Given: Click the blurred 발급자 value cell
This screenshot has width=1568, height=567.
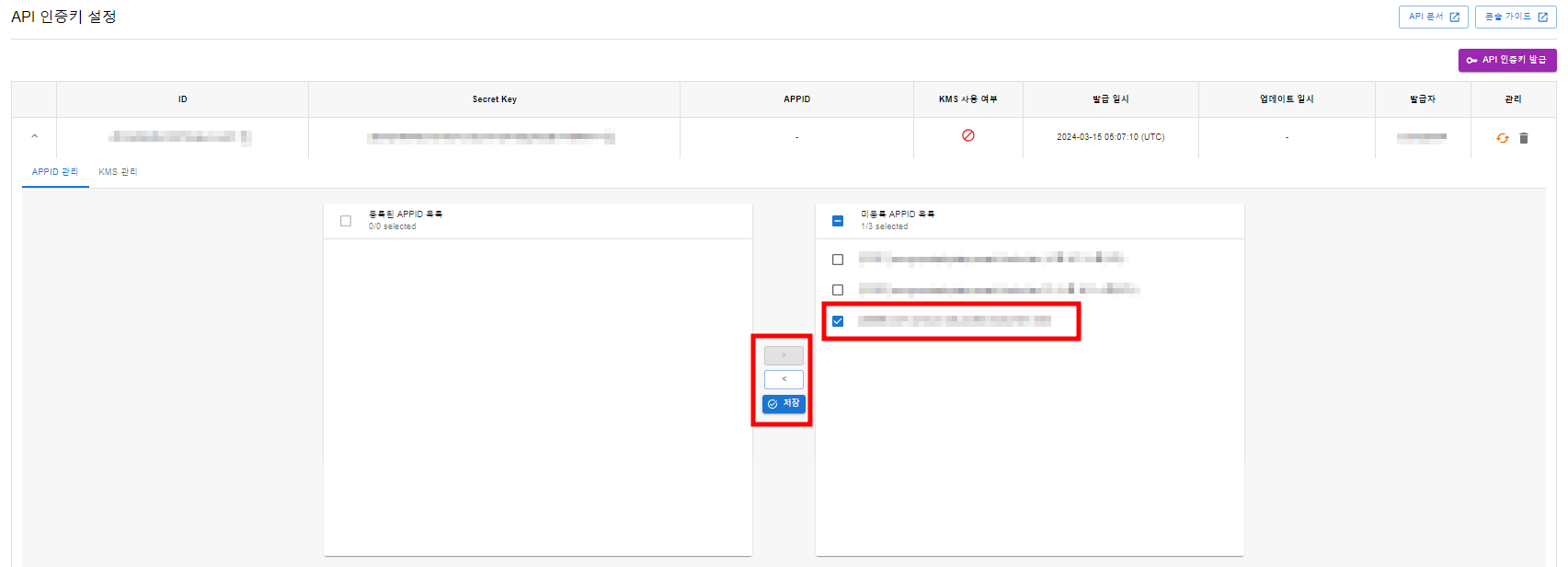Looking at the screenshot, I should click(1422, 137).
